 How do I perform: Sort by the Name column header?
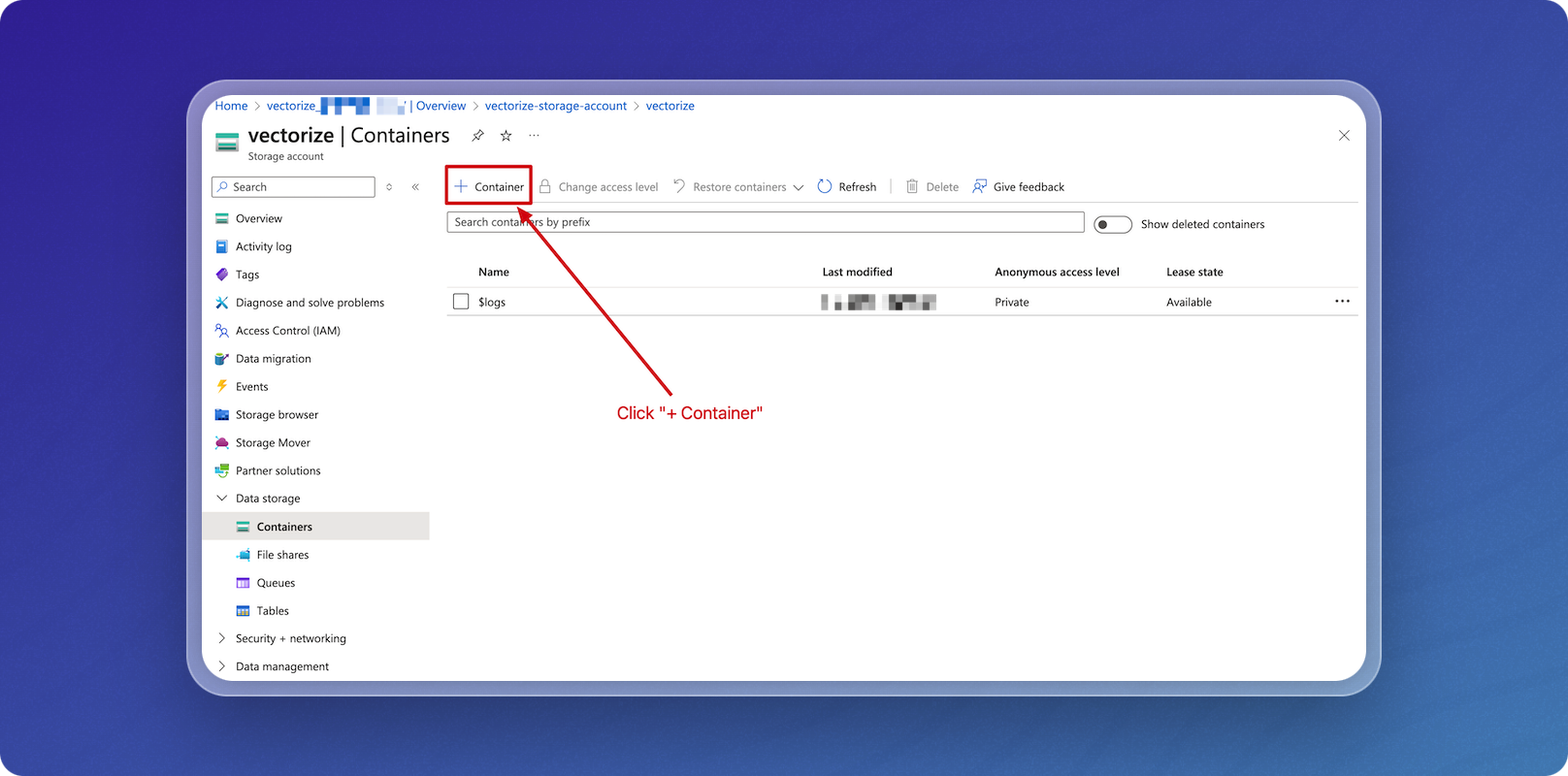point(494,273)
